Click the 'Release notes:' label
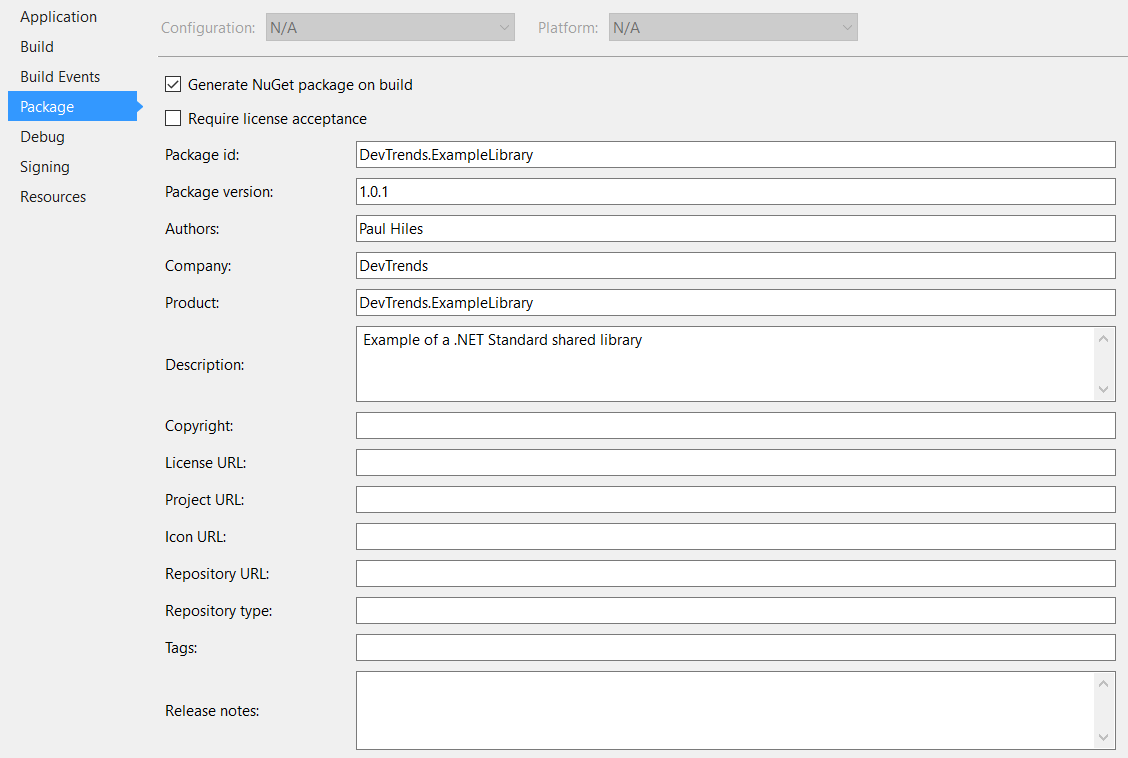Viewport: 1128px width, 758px height. tap(212, 711)
